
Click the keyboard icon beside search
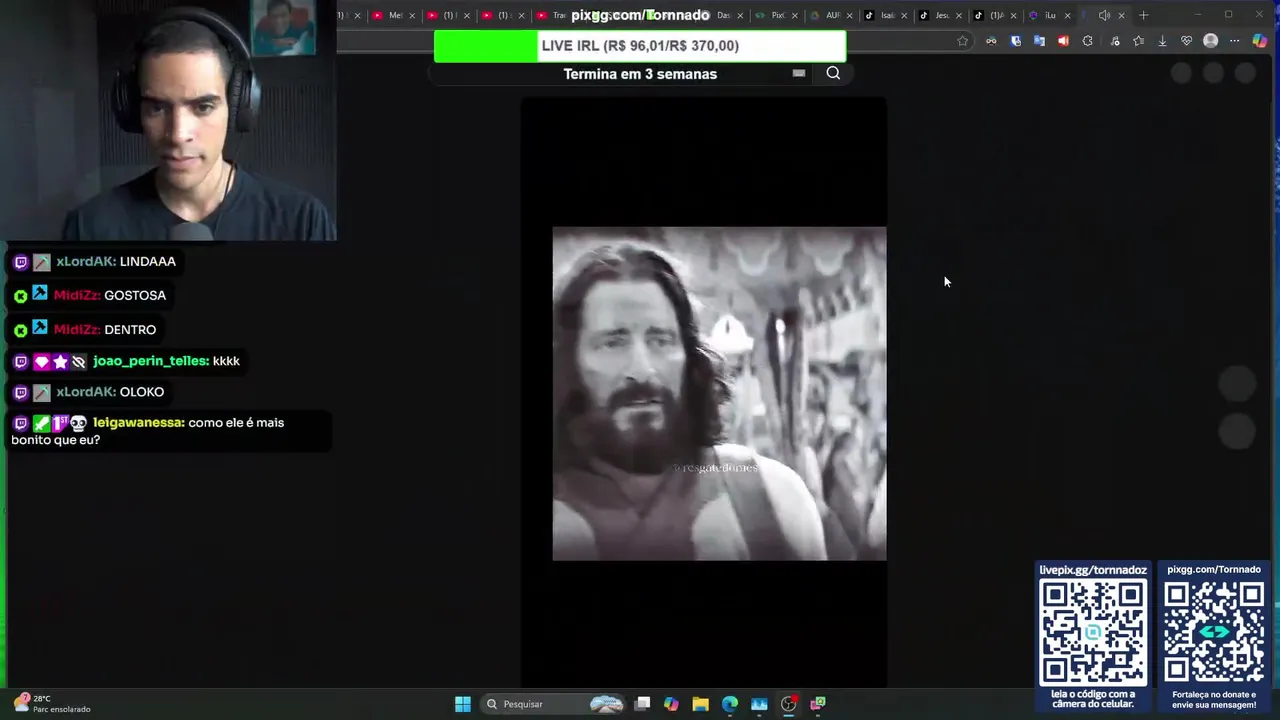pyautogui.click(x=798, y=73)
